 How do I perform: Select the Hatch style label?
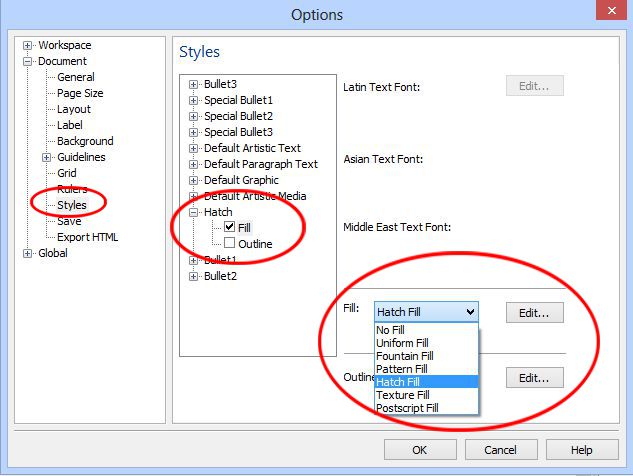218,212
